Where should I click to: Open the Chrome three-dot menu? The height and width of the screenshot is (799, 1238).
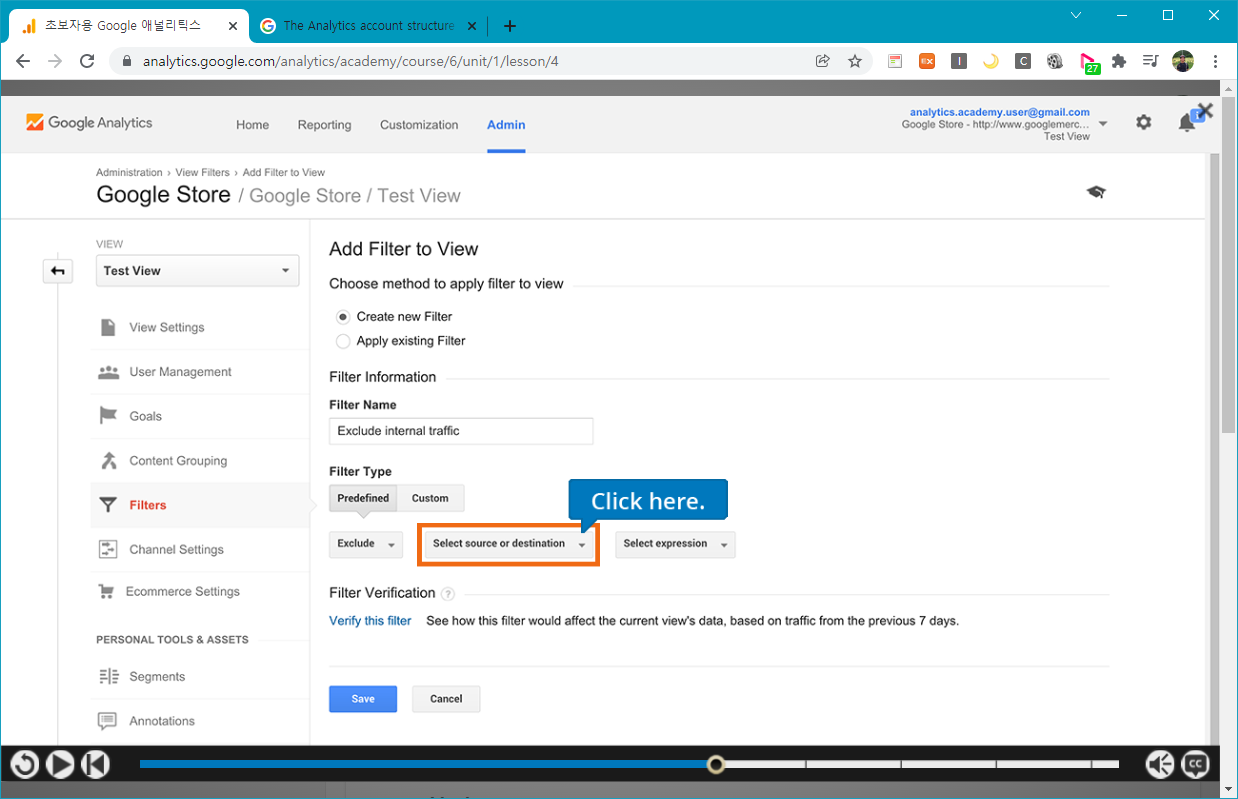(1215, 61)
